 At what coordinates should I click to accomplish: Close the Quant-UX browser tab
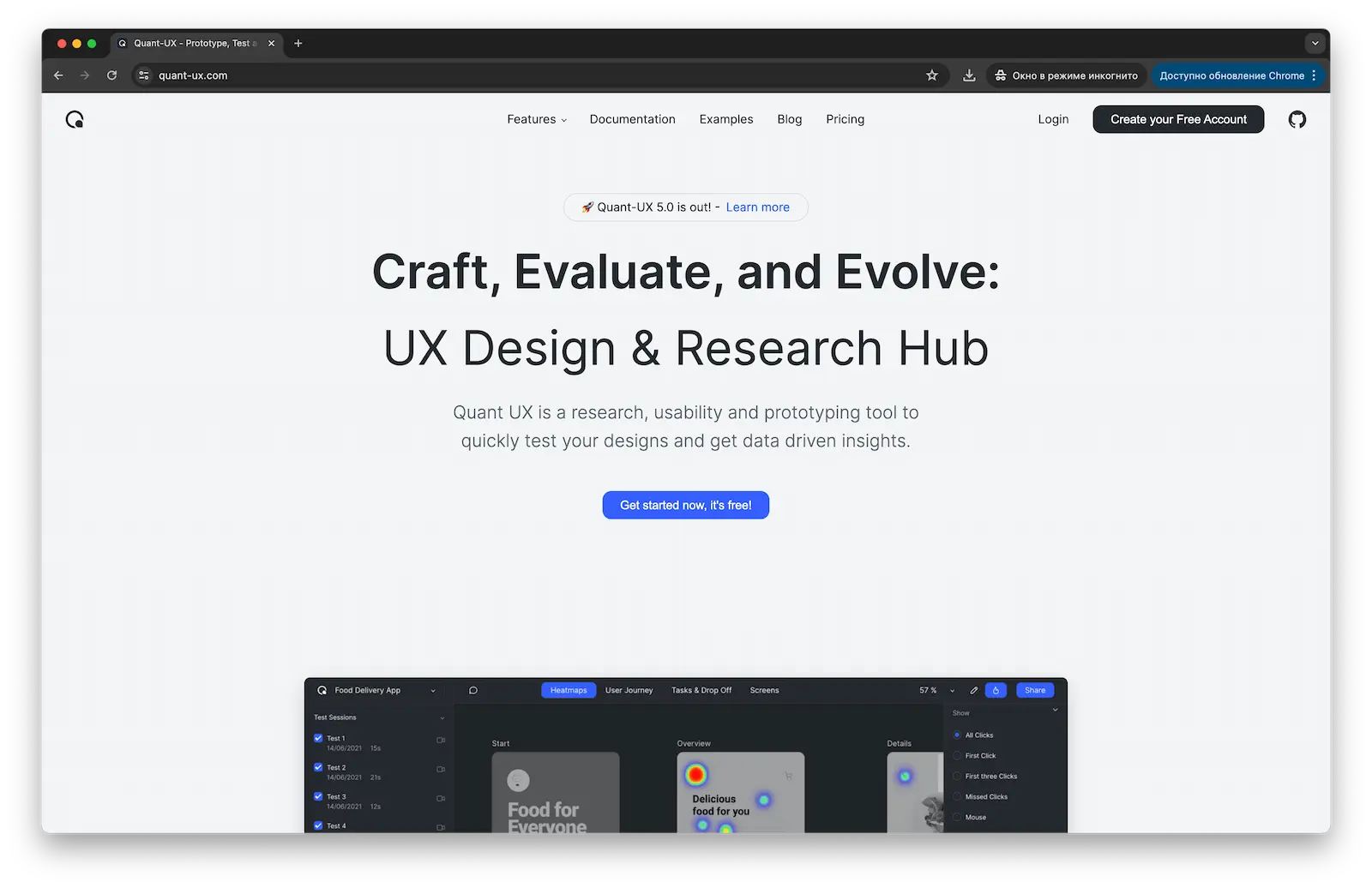coord(272,43)
